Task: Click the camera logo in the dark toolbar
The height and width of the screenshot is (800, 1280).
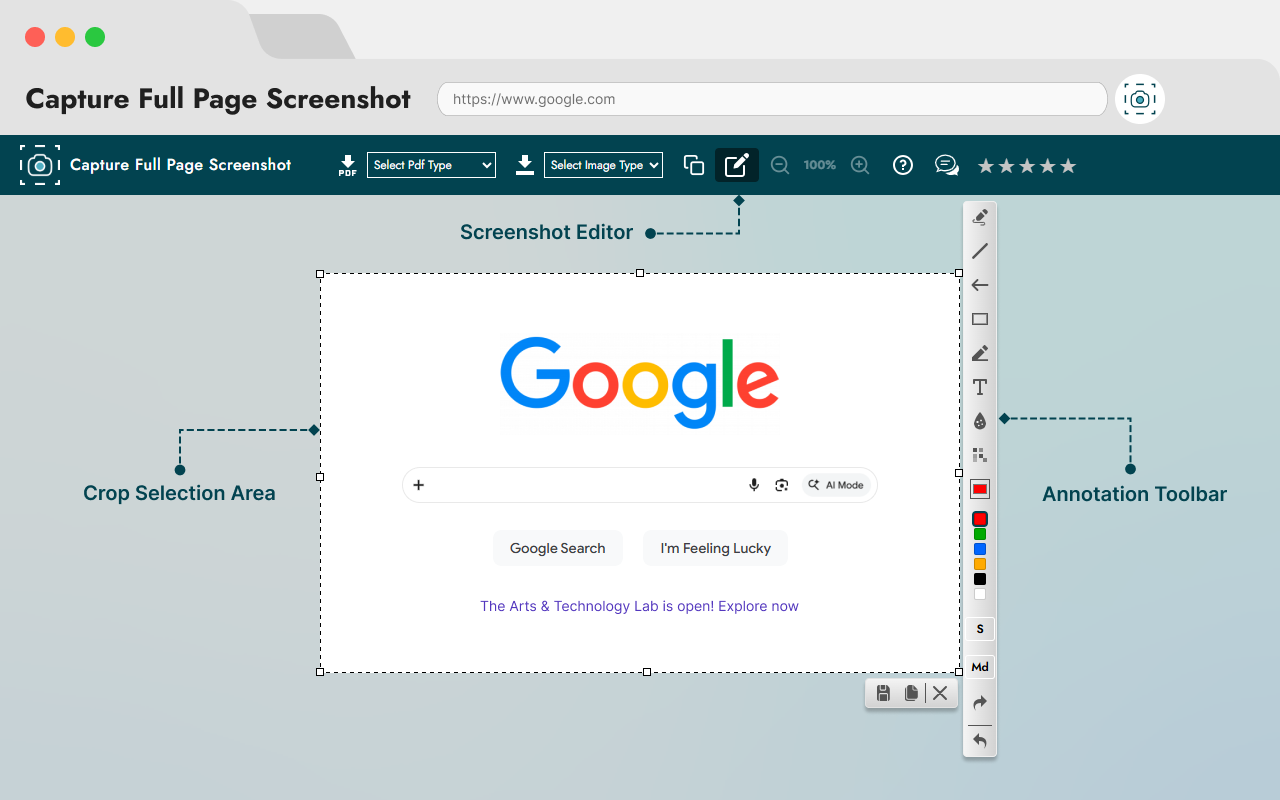Action: coord(40,165)
